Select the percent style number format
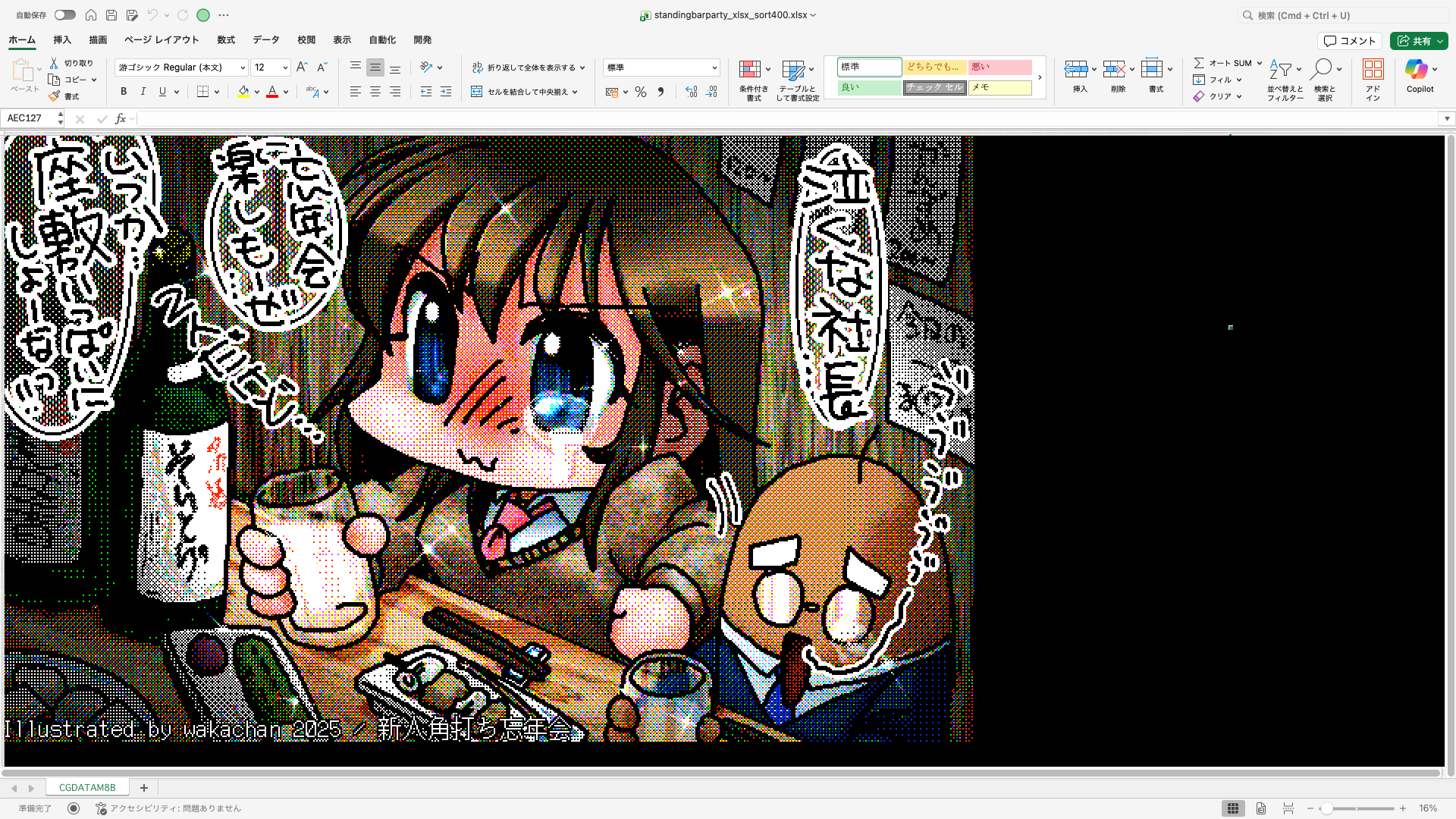 [641, 92]
